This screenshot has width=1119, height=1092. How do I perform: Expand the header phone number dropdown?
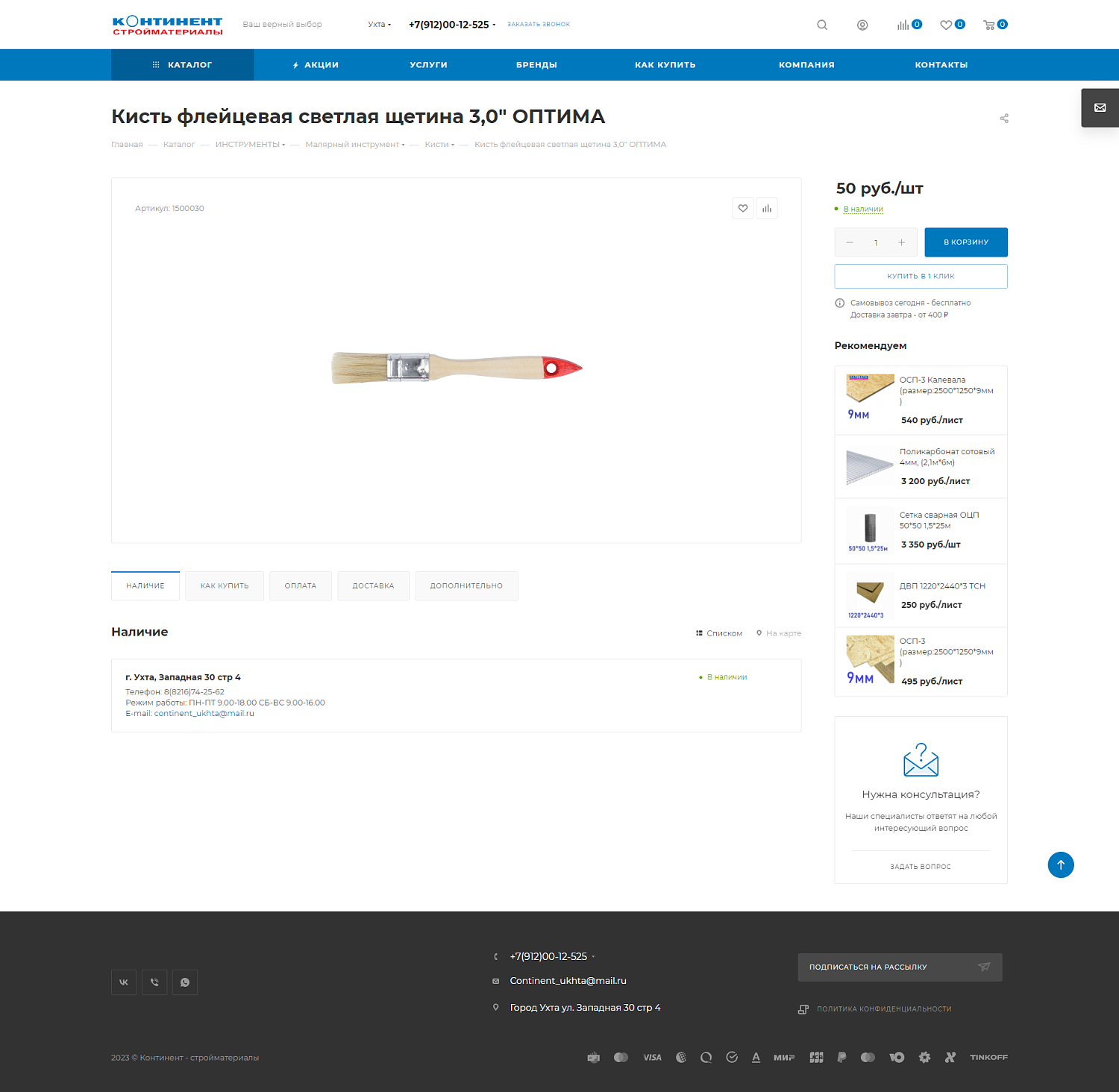(x=452, y=25)
